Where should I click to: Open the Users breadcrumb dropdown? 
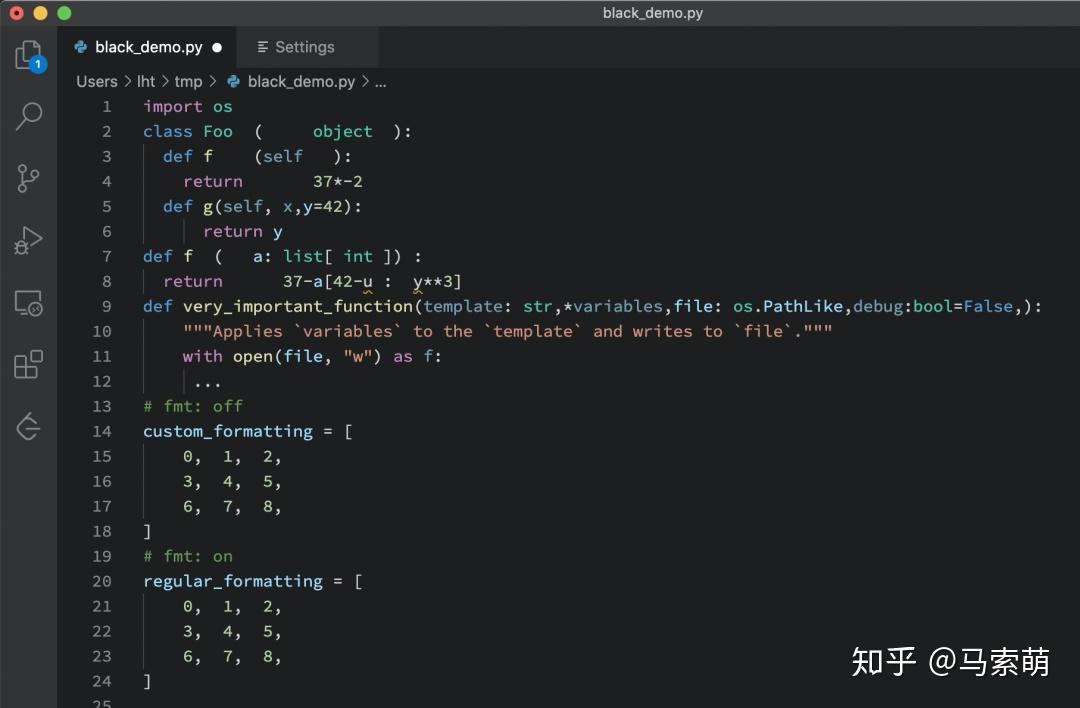pos(96,81)
